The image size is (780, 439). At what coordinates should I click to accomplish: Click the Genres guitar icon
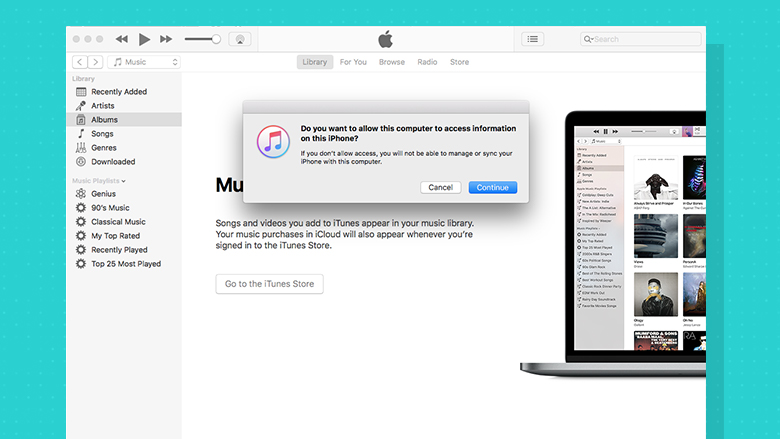pyautogui.click(x=81, y=147)
